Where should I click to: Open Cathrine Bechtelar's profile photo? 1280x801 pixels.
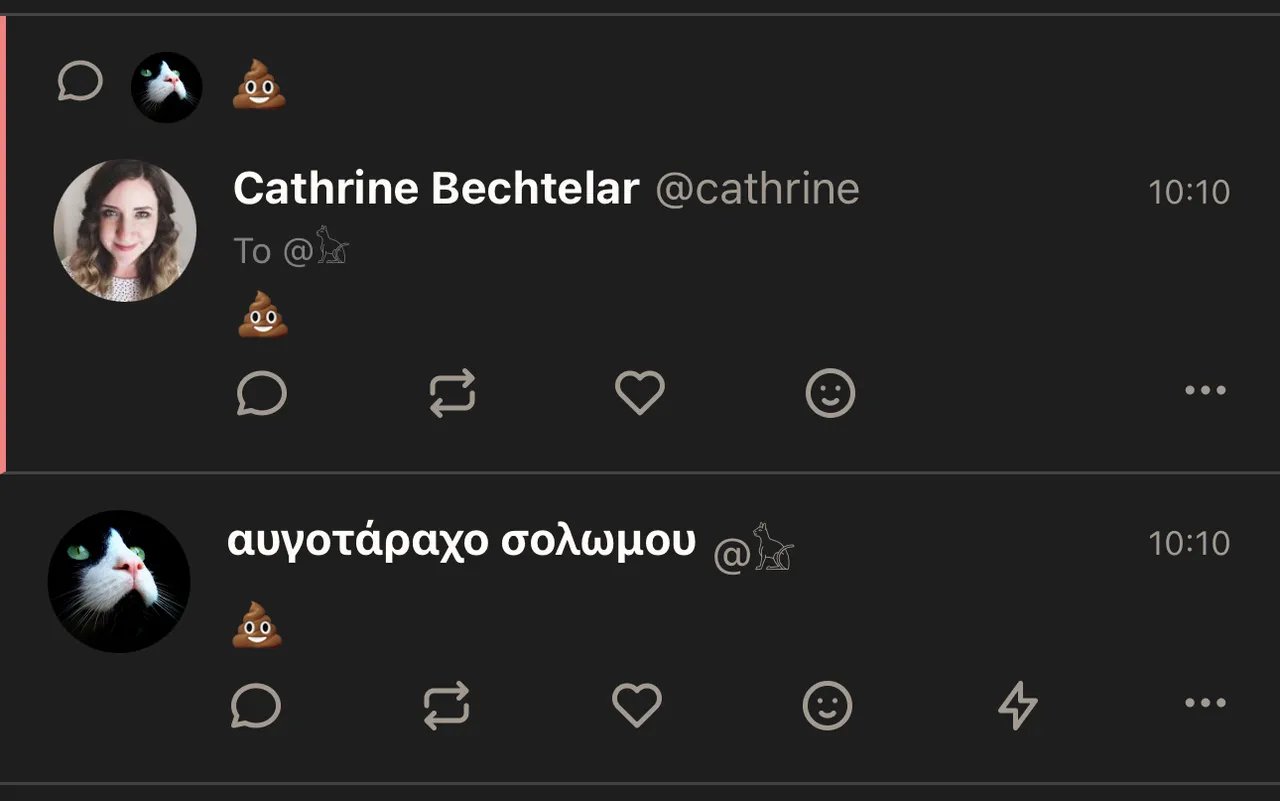[x=125, y=230]
